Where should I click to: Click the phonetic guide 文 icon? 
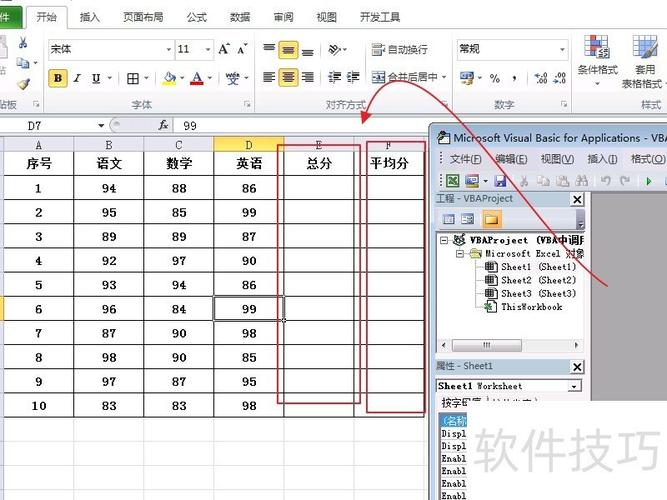pyautogui.click(x=232, y=78)
